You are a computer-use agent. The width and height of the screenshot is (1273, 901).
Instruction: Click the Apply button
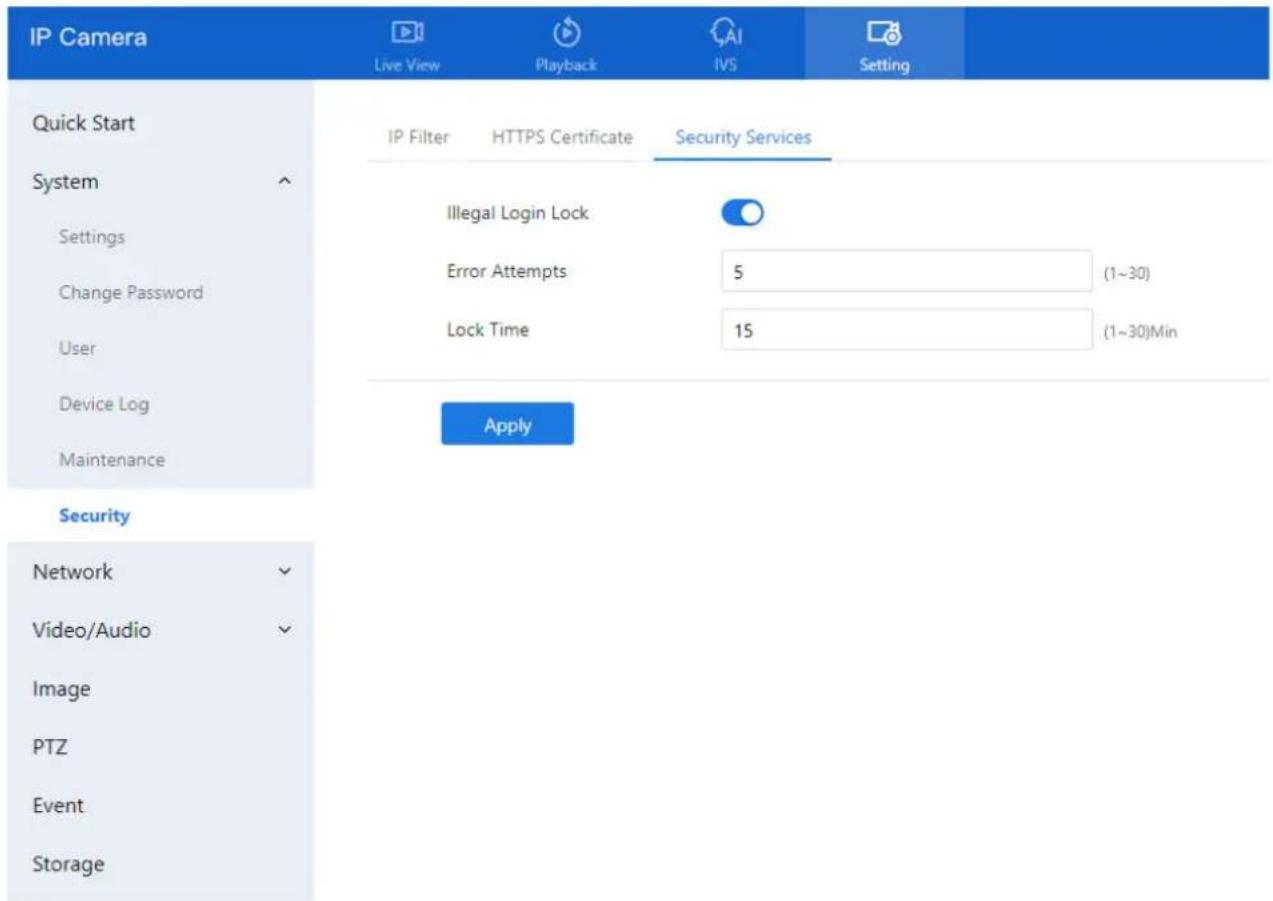tap(507, 424)
